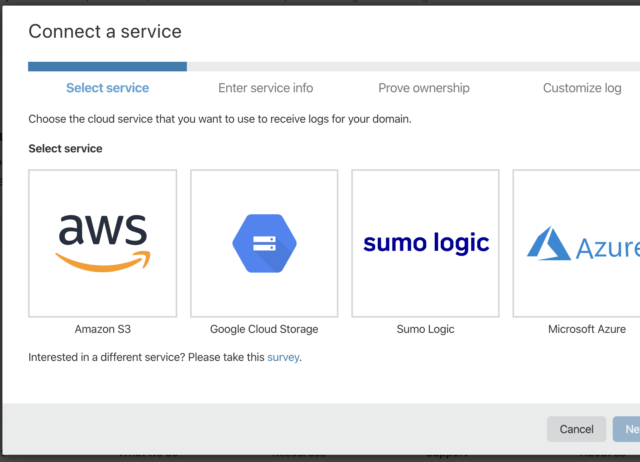Screen dimensions: 640x462
Task: Select the Amazon S3 AWS logo tile
Action: (x=102, y=243)
